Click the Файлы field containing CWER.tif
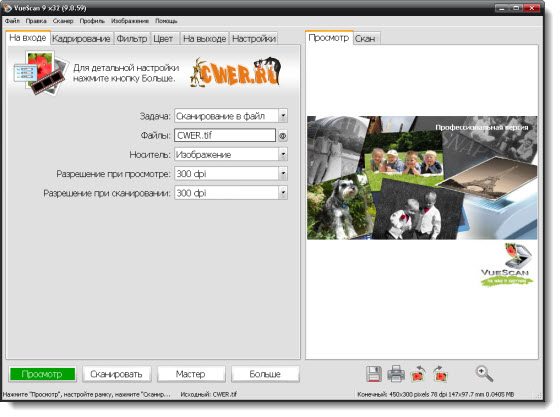Screen dimensions: 560x417 click(x=225, y=135)
